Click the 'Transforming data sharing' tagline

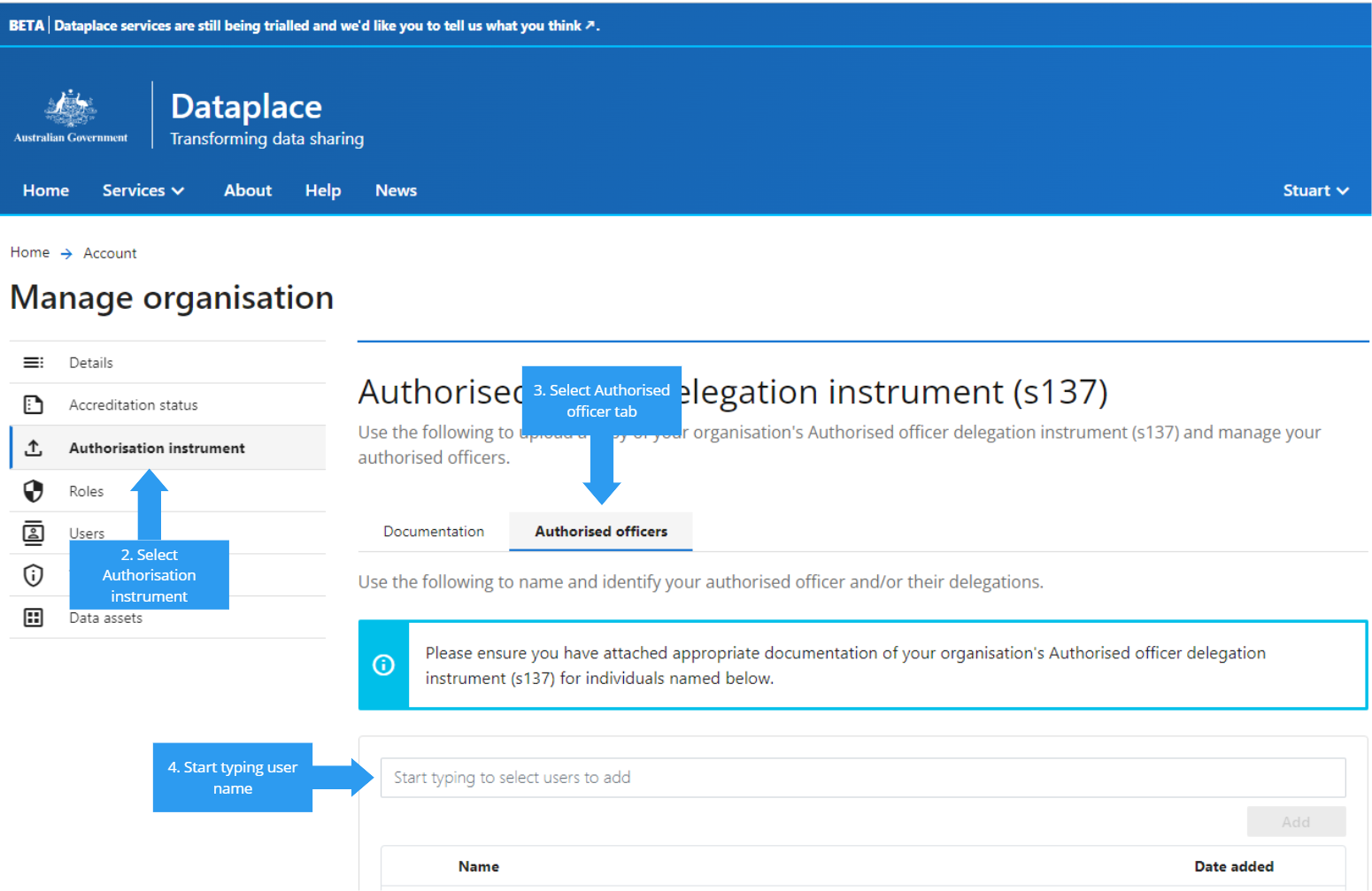coord(266,139)
